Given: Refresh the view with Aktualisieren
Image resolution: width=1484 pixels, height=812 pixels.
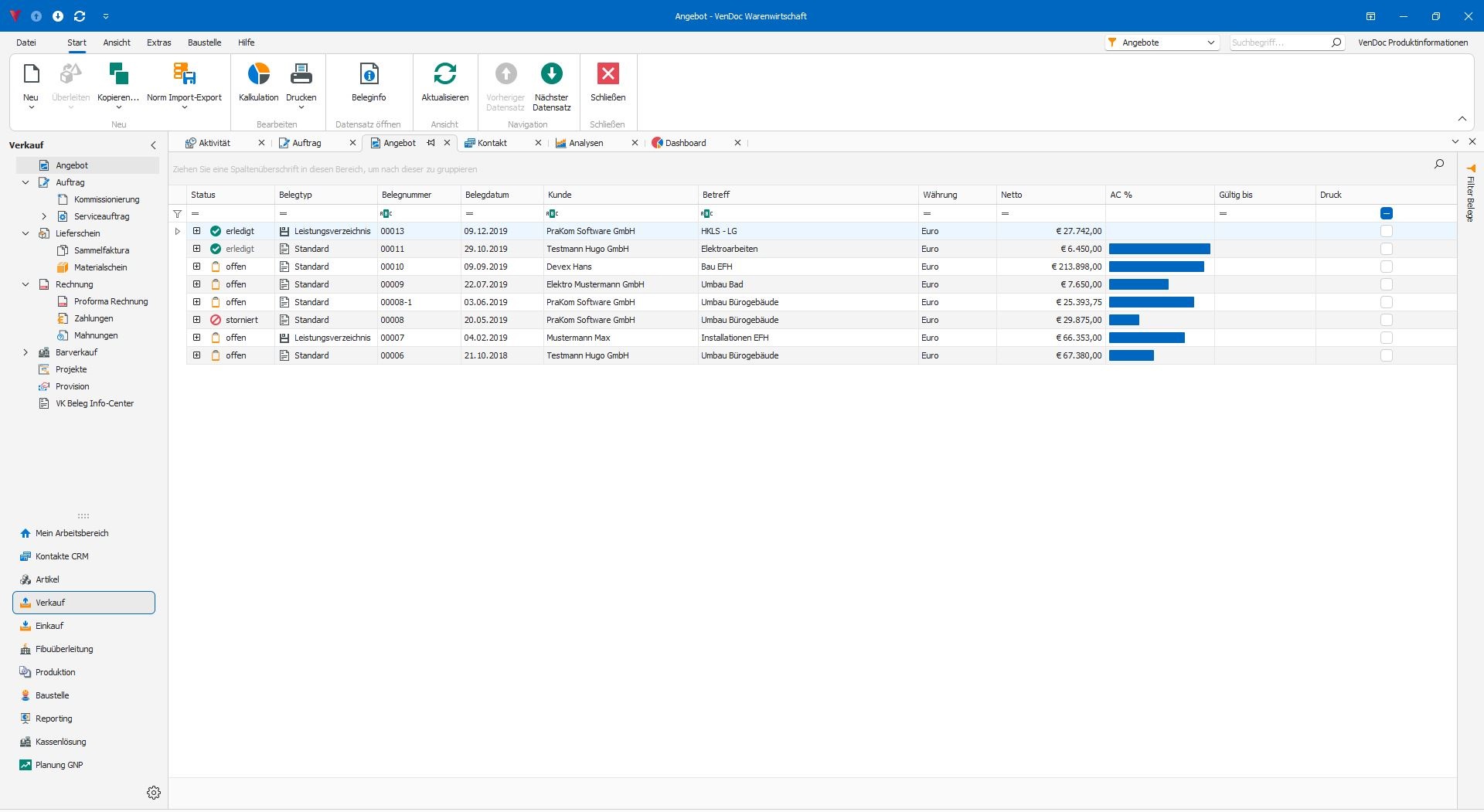Looking at the screenshot, I should tap(444, 74).
